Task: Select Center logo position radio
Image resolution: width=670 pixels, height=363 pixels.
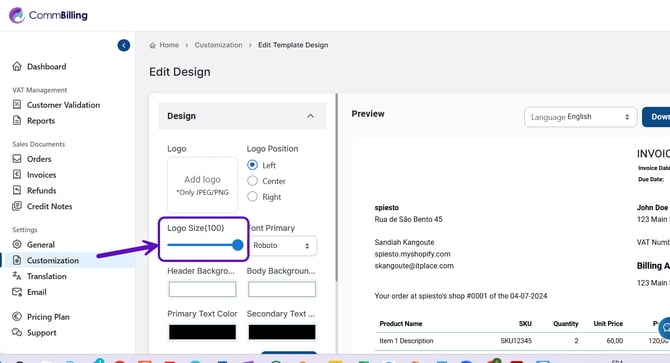Action: pyautogui.click(x=253, y=181)
